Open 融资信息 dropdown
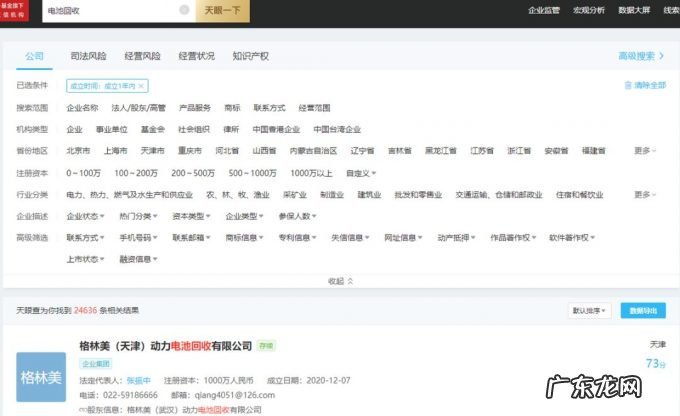Image resolution: width=680 pixels, height=416 pixels. tap(138, 259)
